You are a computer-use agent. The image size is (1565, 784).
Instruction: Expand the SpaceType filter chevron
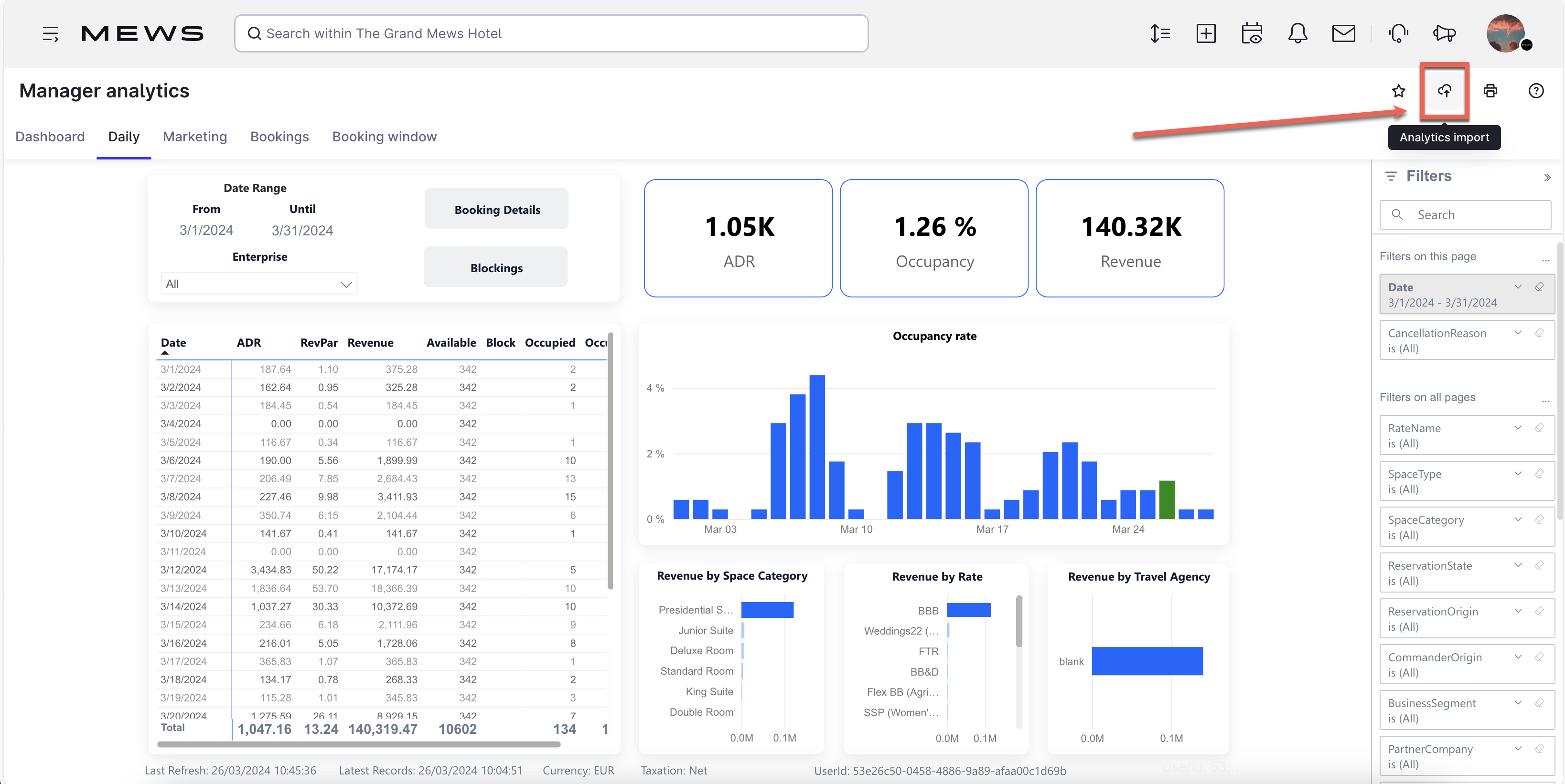pyautogui.click(x=1518, y=473)
